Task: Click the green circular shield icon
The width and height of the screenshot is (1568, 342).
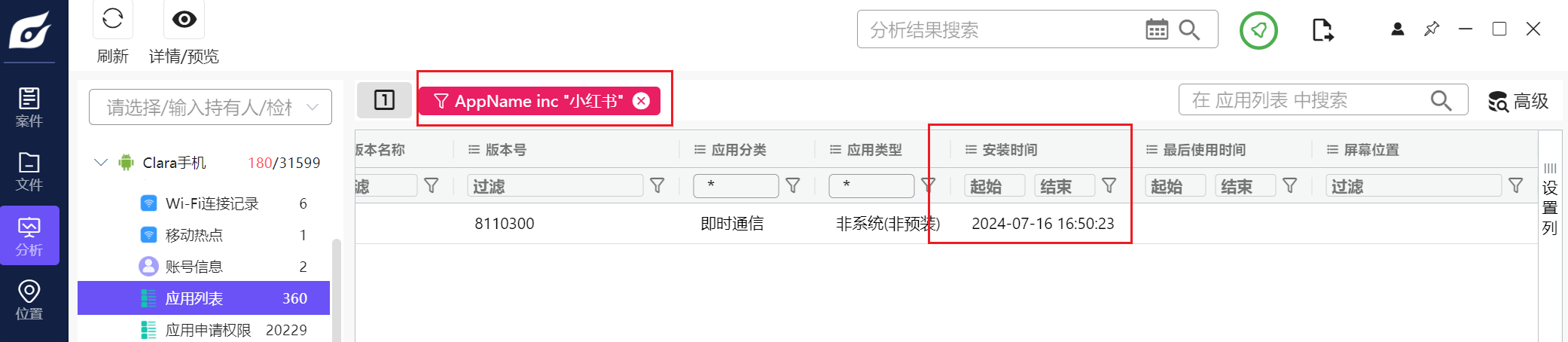Action: [1258, 30]
